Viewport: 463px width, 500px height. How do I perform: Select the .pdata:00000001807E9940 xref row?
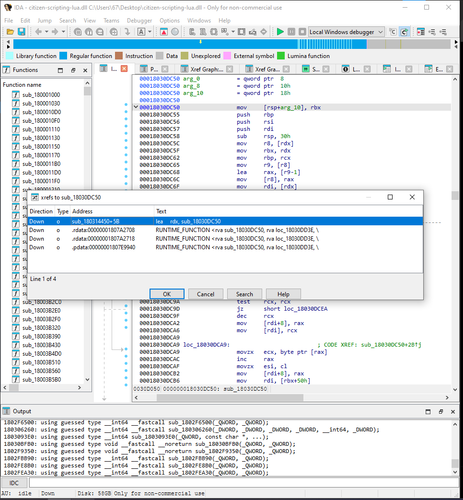[x=225, y=247]
